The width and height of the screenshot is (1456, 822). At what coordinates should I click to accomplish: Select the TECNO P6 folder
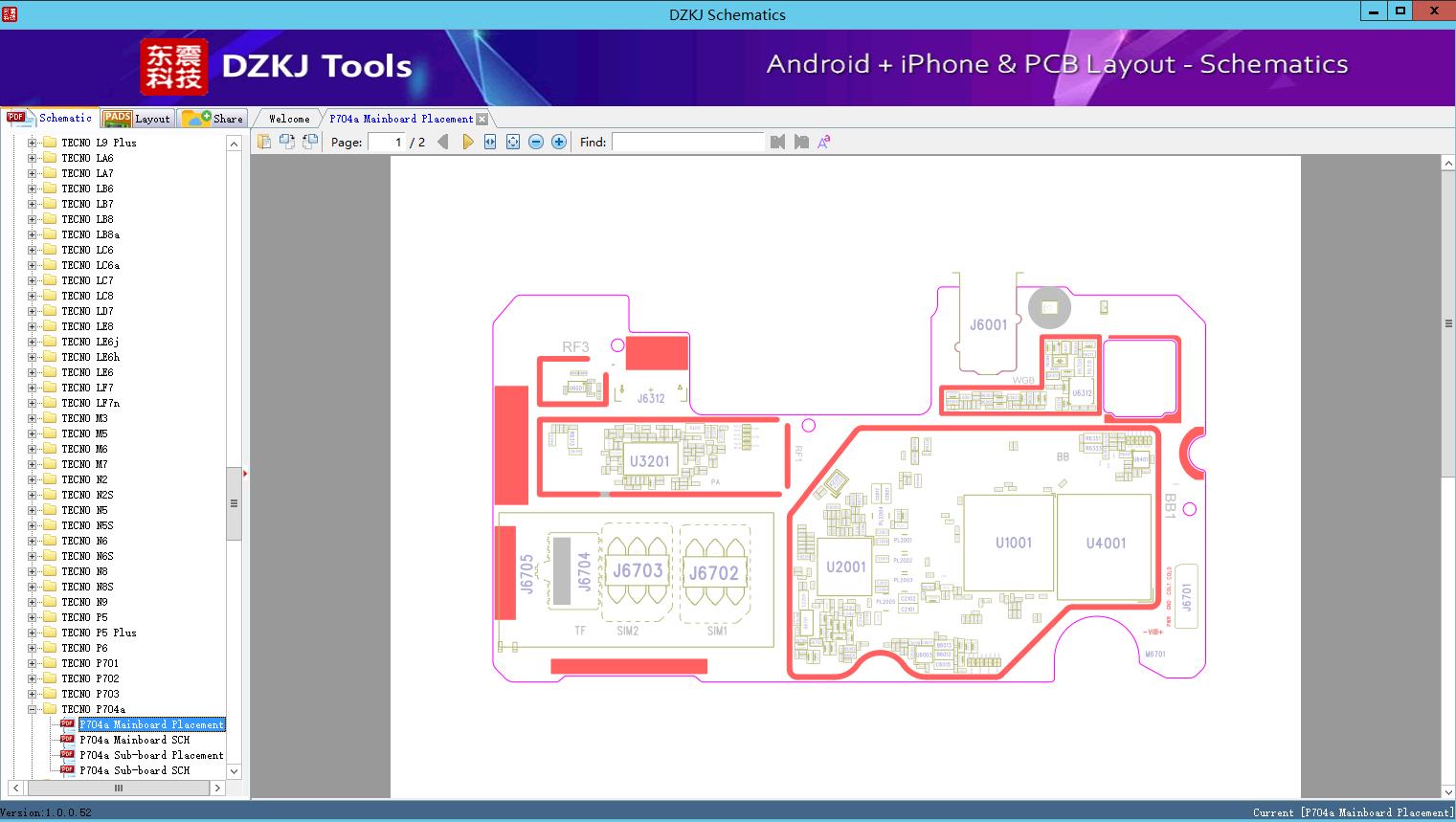coord(84,648)
